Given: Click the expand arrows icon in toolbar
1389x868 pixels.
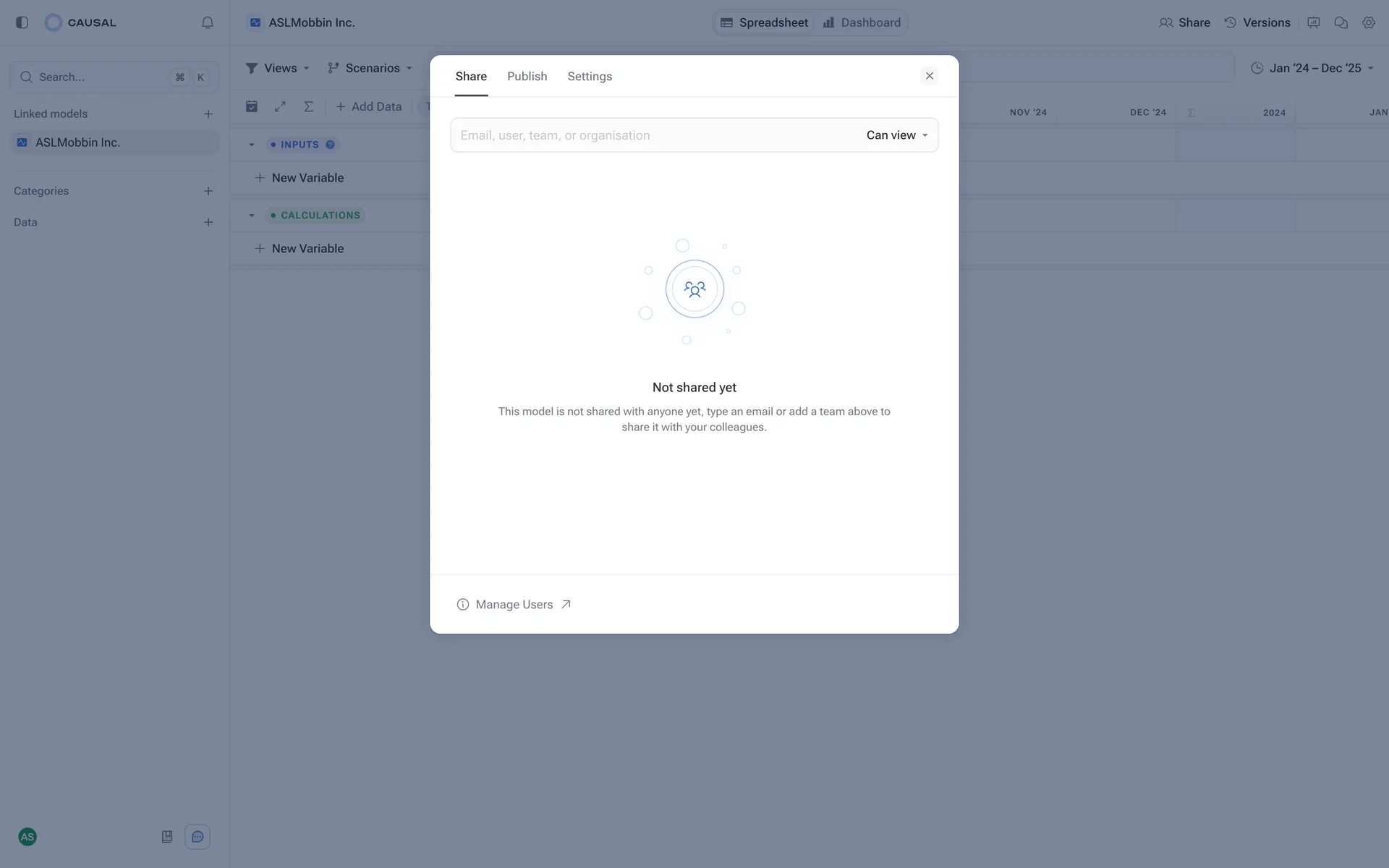Looking at the screenshot, I should coord(280,106).
